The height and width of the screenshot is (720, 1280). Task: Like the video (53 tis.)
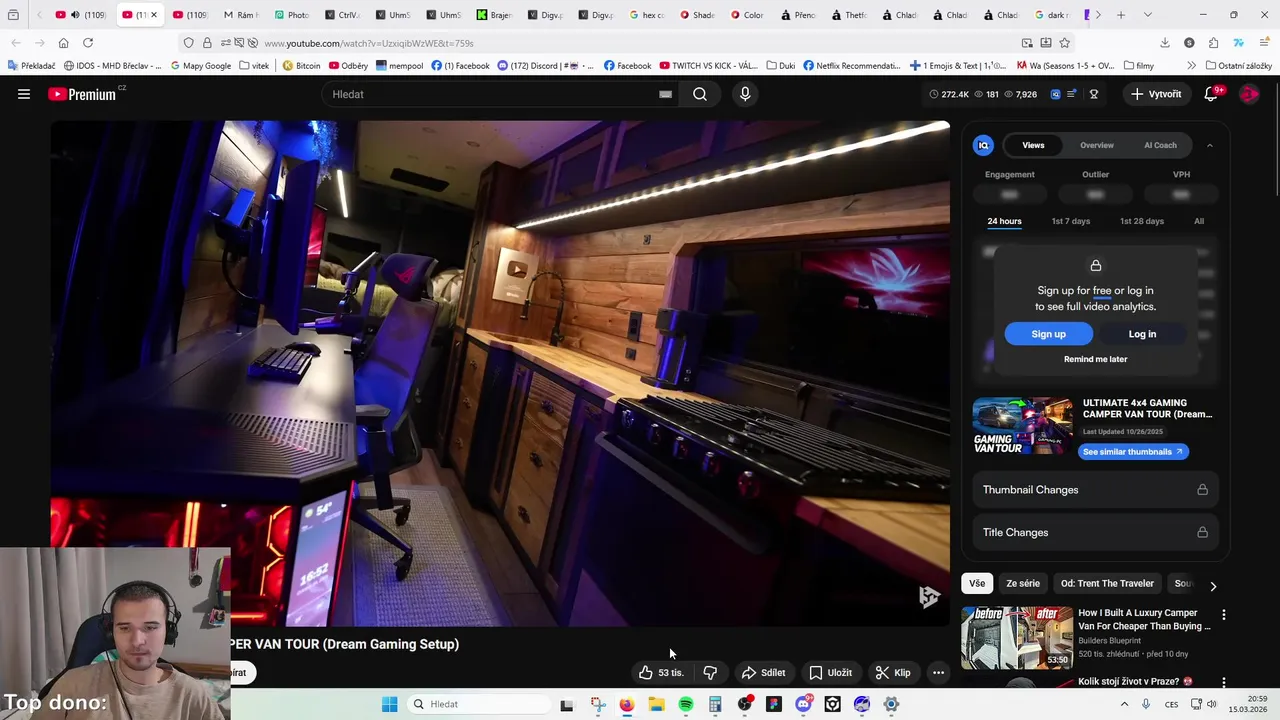661,673
